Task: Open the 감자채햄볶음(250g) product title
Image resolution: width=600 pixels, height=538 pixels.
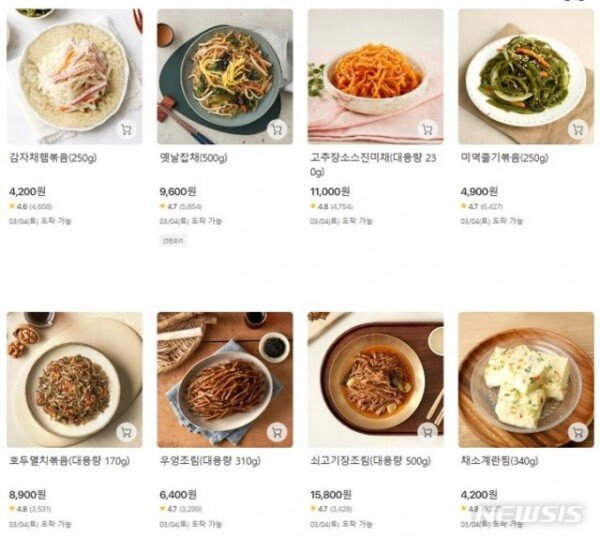Action: 53,158
